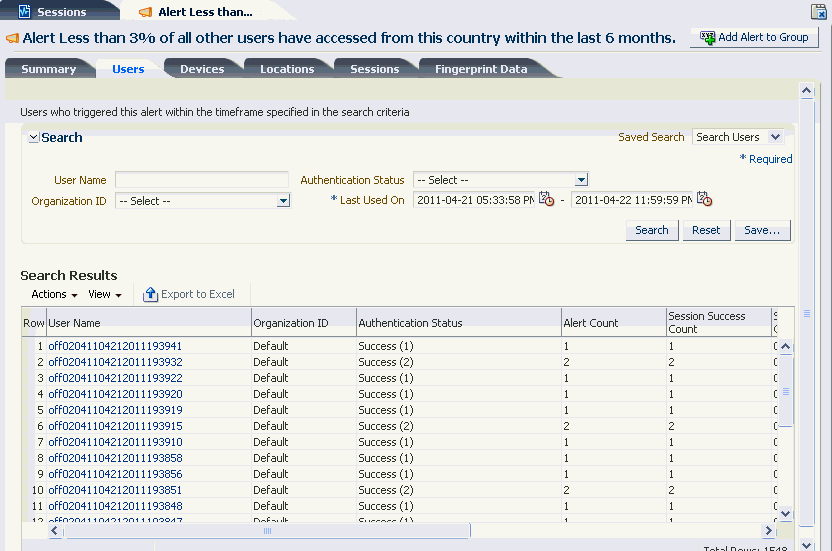Click the Last Used On end date field
832x551 pixels.
(632, 200)
